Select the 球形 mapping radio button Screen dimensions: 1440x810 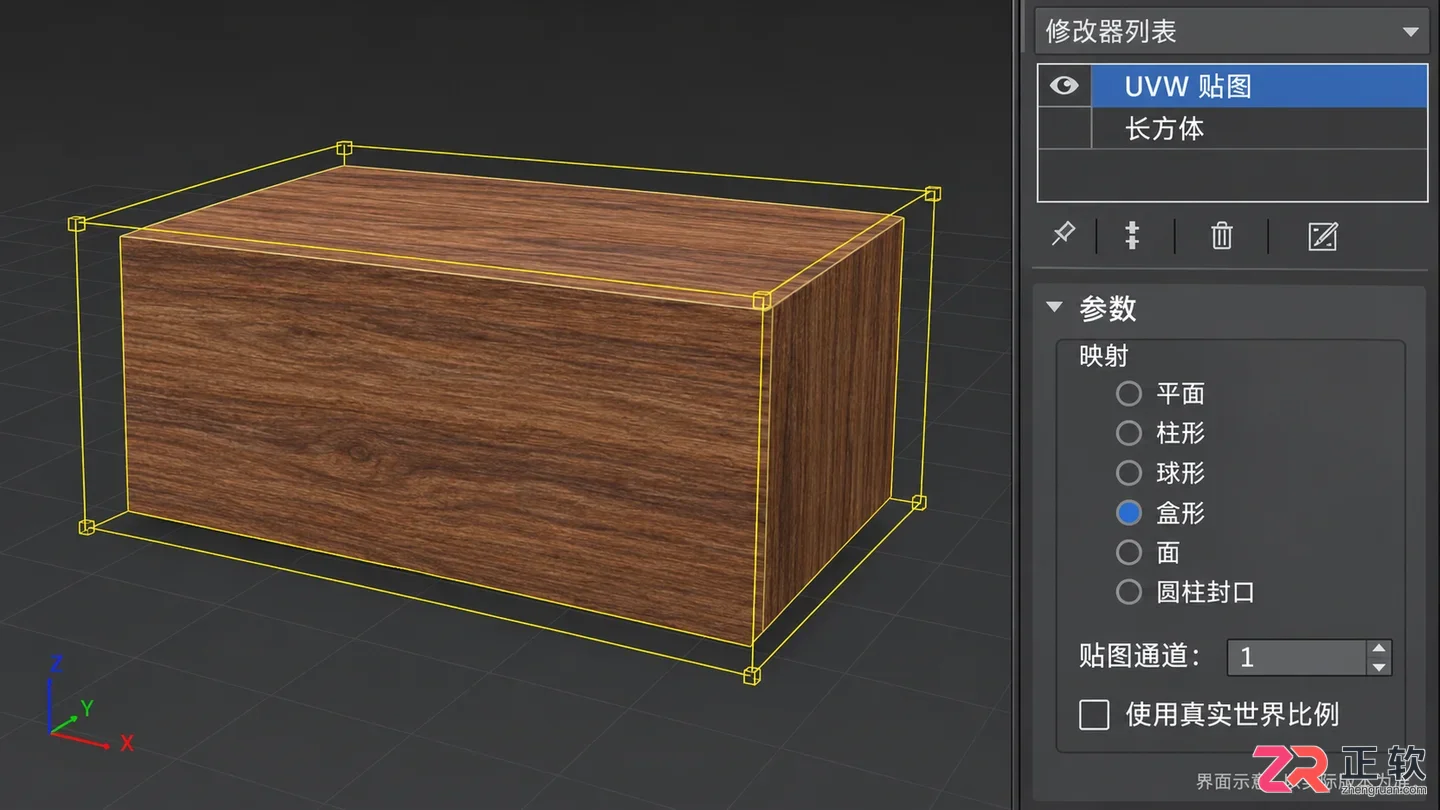click(x=1129, y=473)
